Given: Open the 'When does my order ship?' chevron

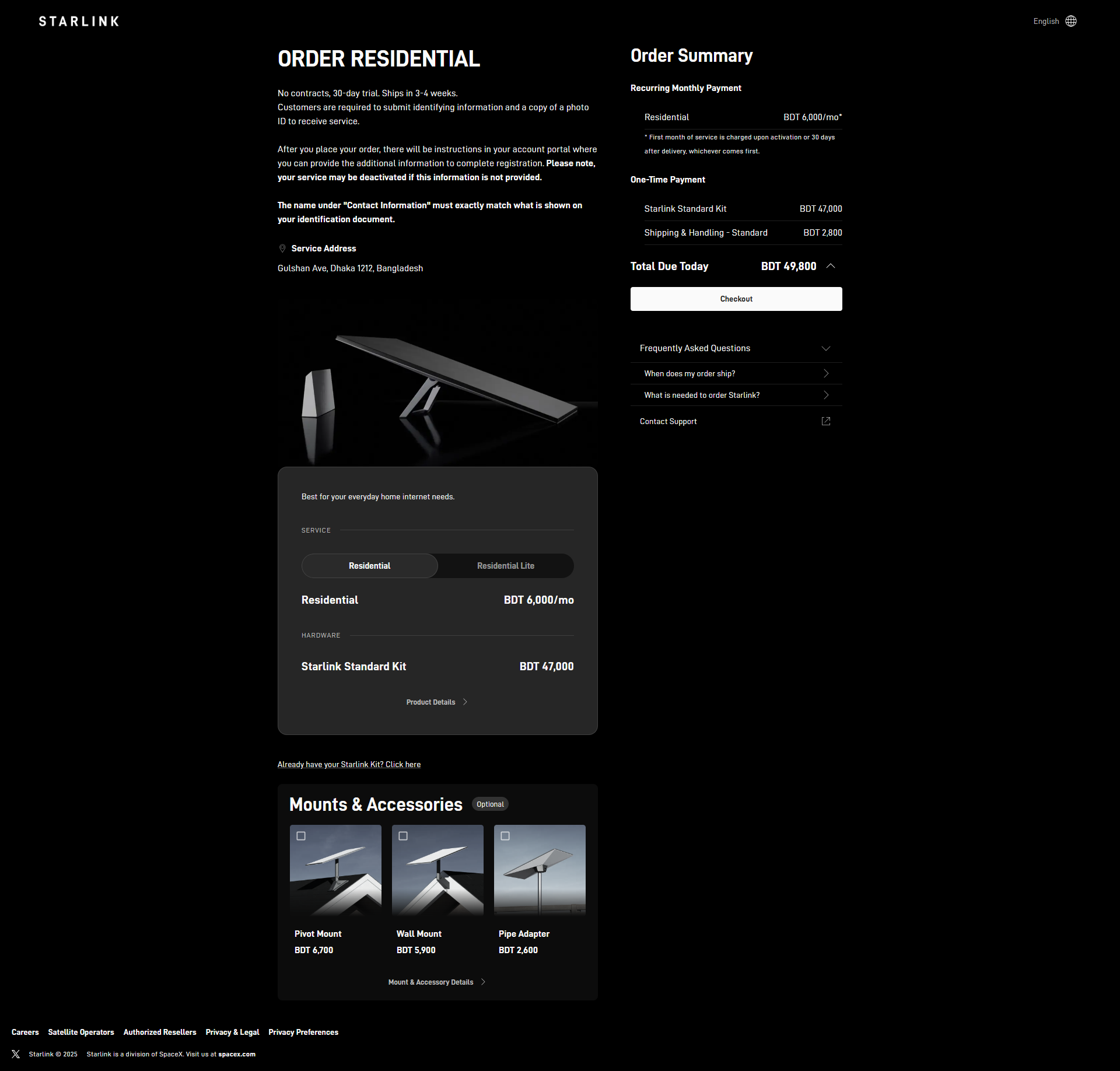Looking at the screenshot, I should [x=826, y=373].
